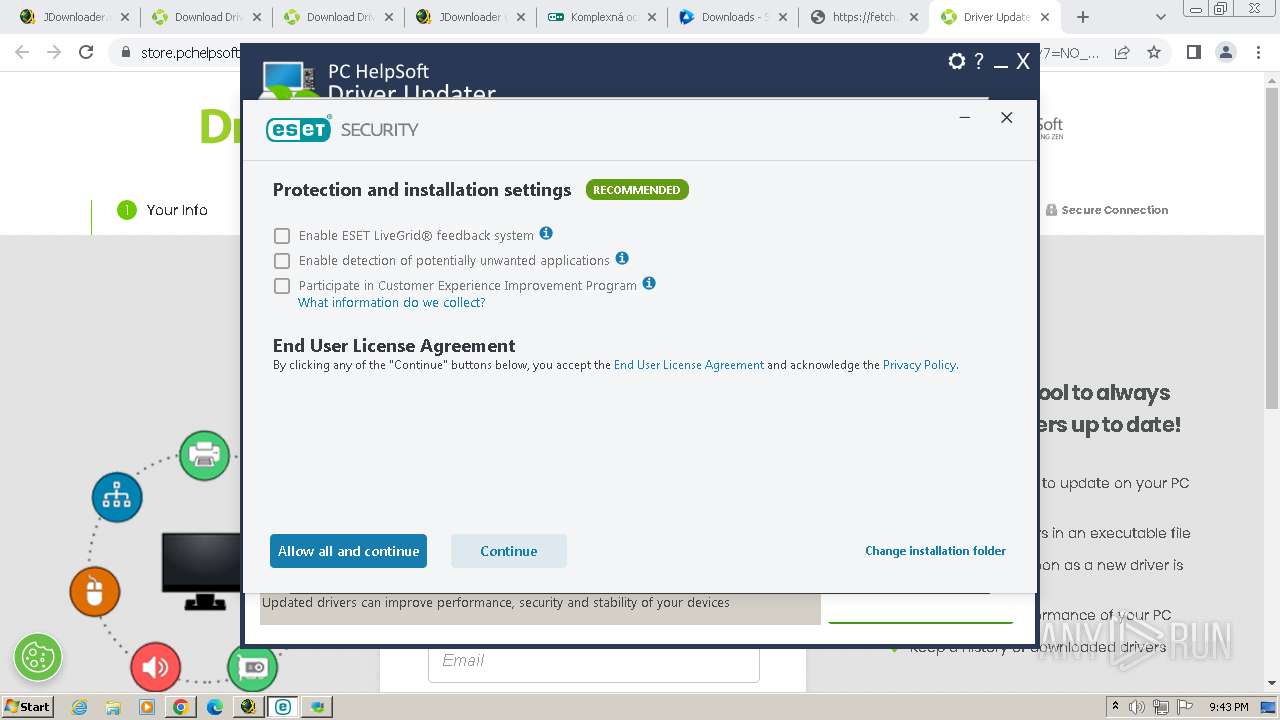Share this page icon
The height and width of the screenshot is (720, 1280).
(1122, 52)
